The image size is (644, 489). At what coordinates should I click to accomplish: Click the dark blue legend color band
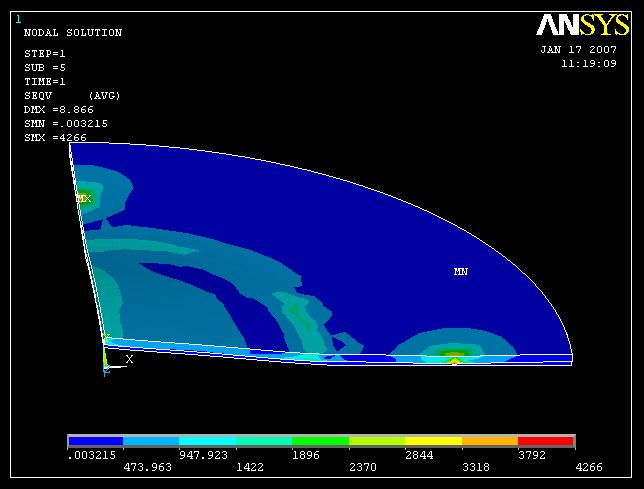pyautogui.click(x=96, y=441)
